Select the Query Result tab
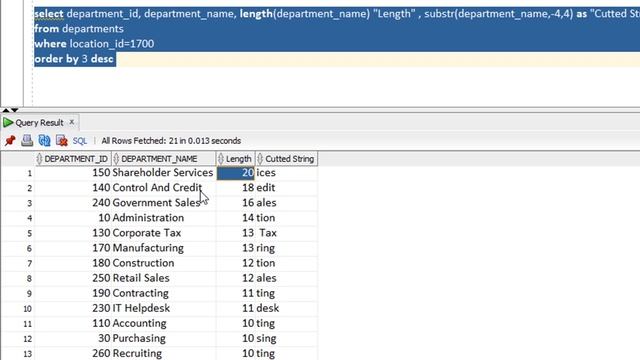 (x=39, y=122)
